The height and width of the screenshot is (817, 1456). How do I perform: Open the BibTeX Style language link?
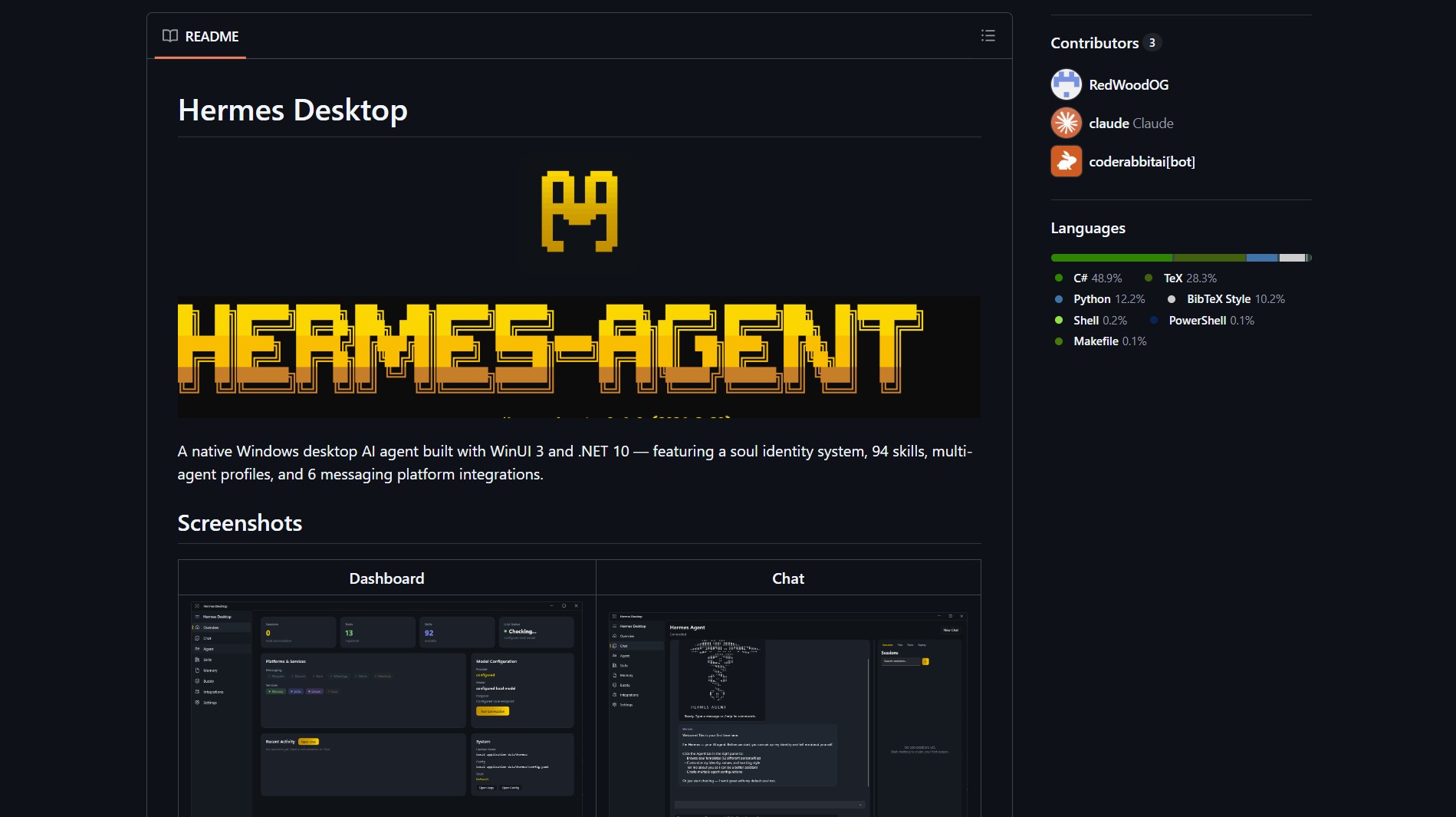click(x=1234, y=299)
